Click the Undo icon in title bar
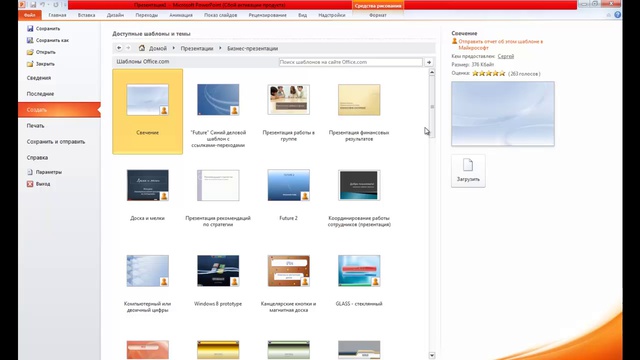The image size is (640, 360). 42,5
